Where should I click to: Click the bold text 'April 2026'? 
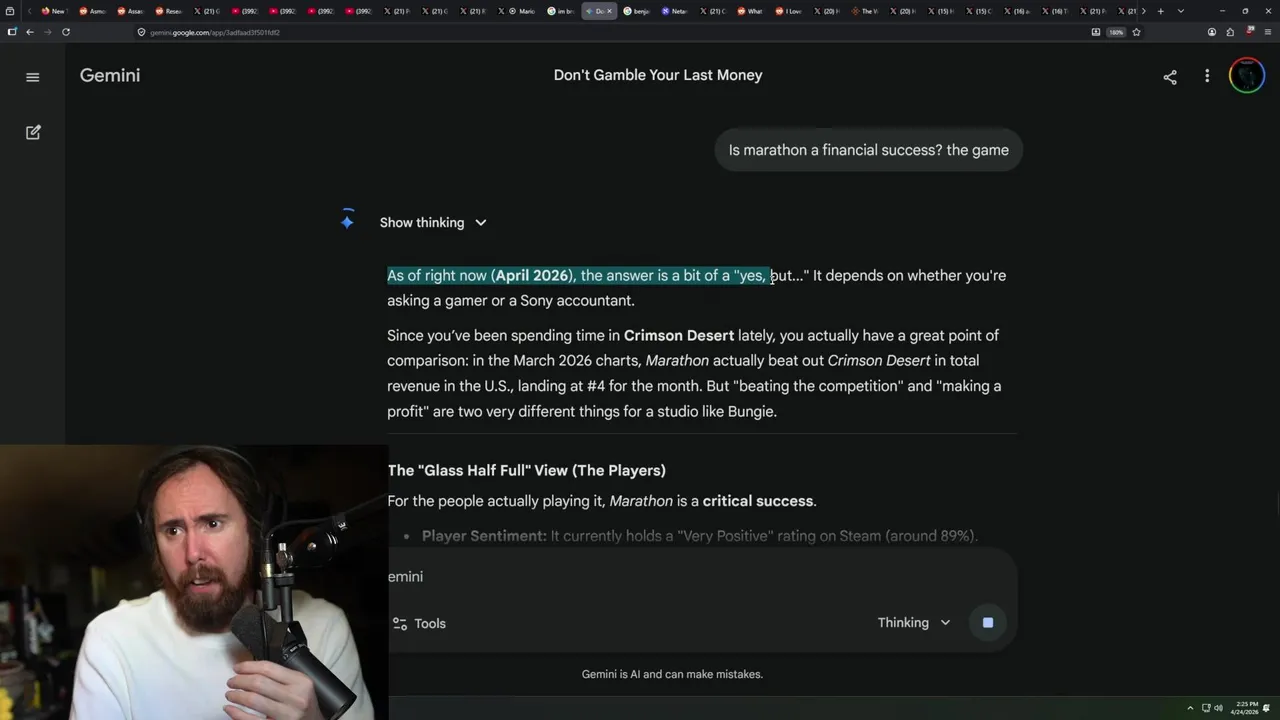pos(532,275)
